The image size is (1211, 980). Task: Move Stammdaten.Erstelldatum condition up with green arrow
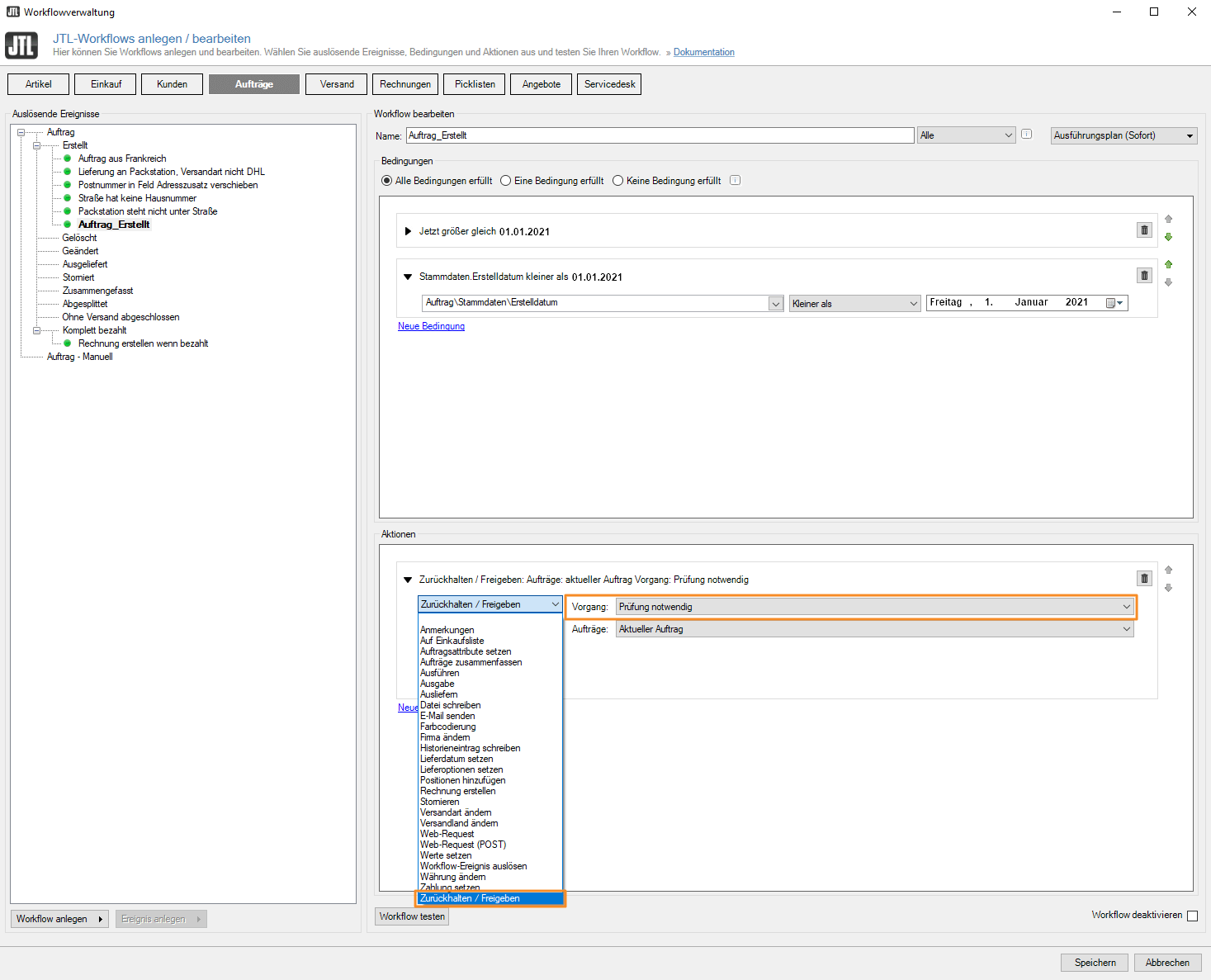tap(1168, 264)
